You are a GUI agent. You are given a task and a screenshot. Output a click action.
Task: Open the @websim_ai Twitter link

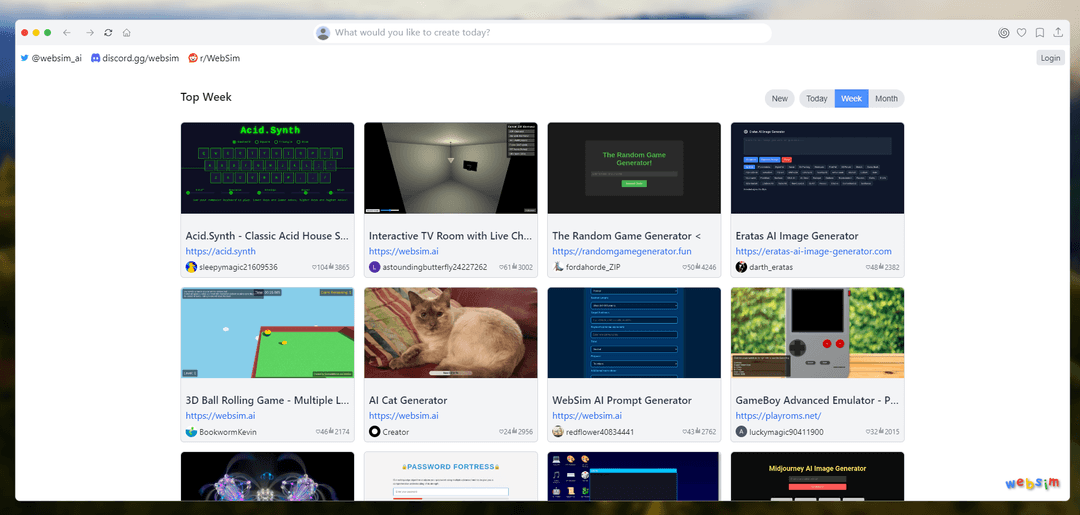(51, 59)
